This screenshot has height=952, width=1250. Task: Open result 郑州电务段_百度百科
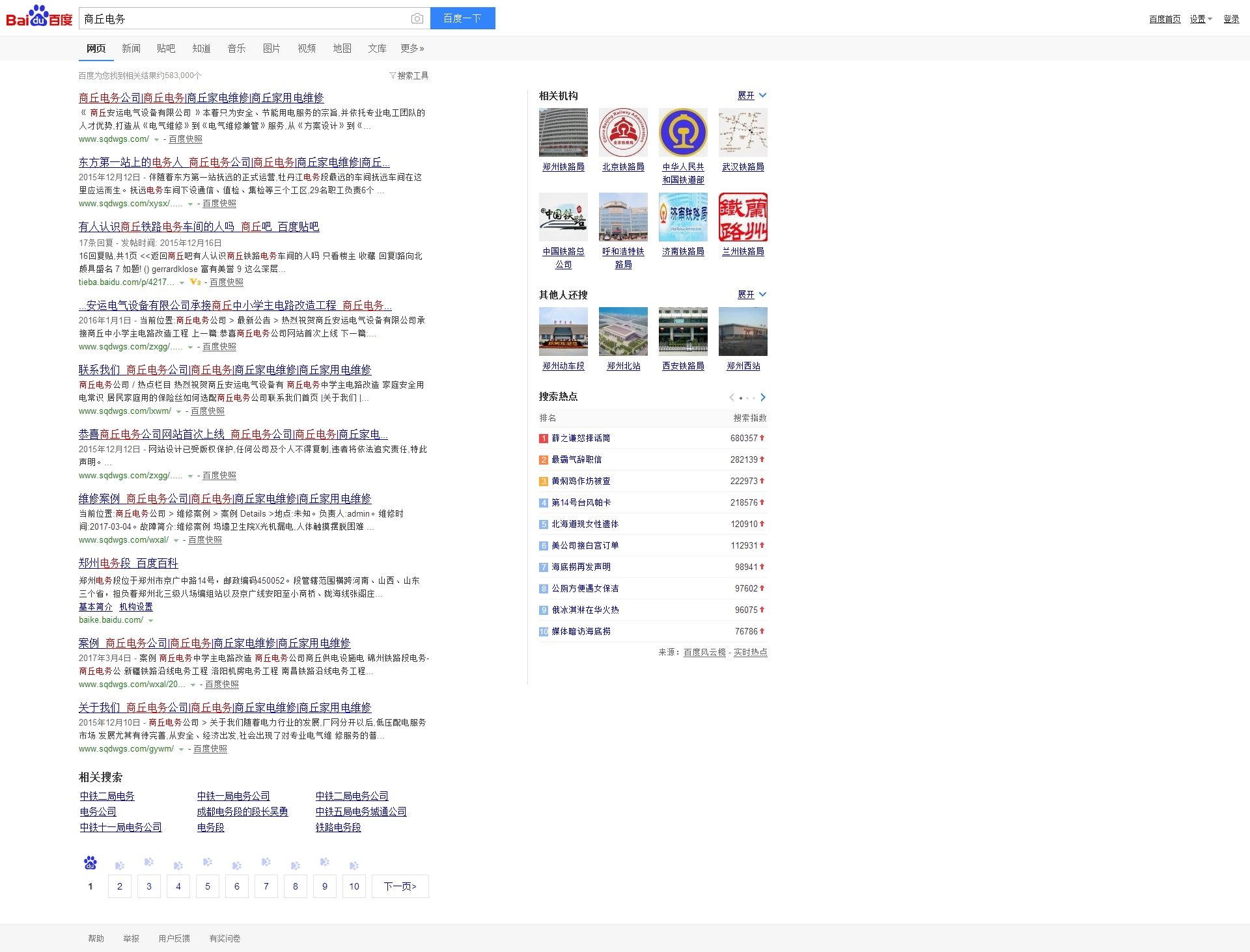(128, 564)
